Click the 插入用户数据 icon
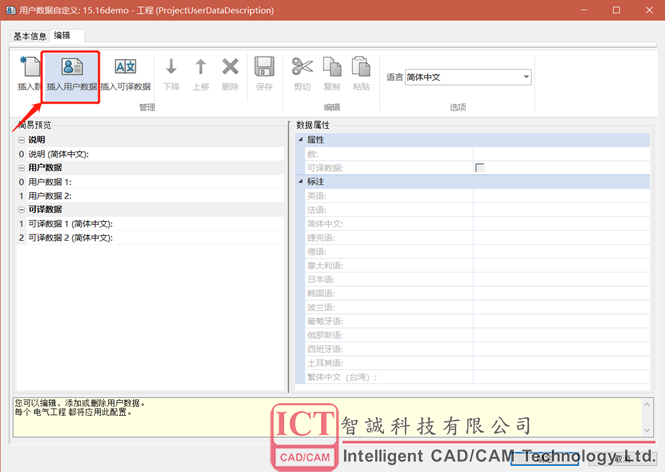 [x=71, y=68]
